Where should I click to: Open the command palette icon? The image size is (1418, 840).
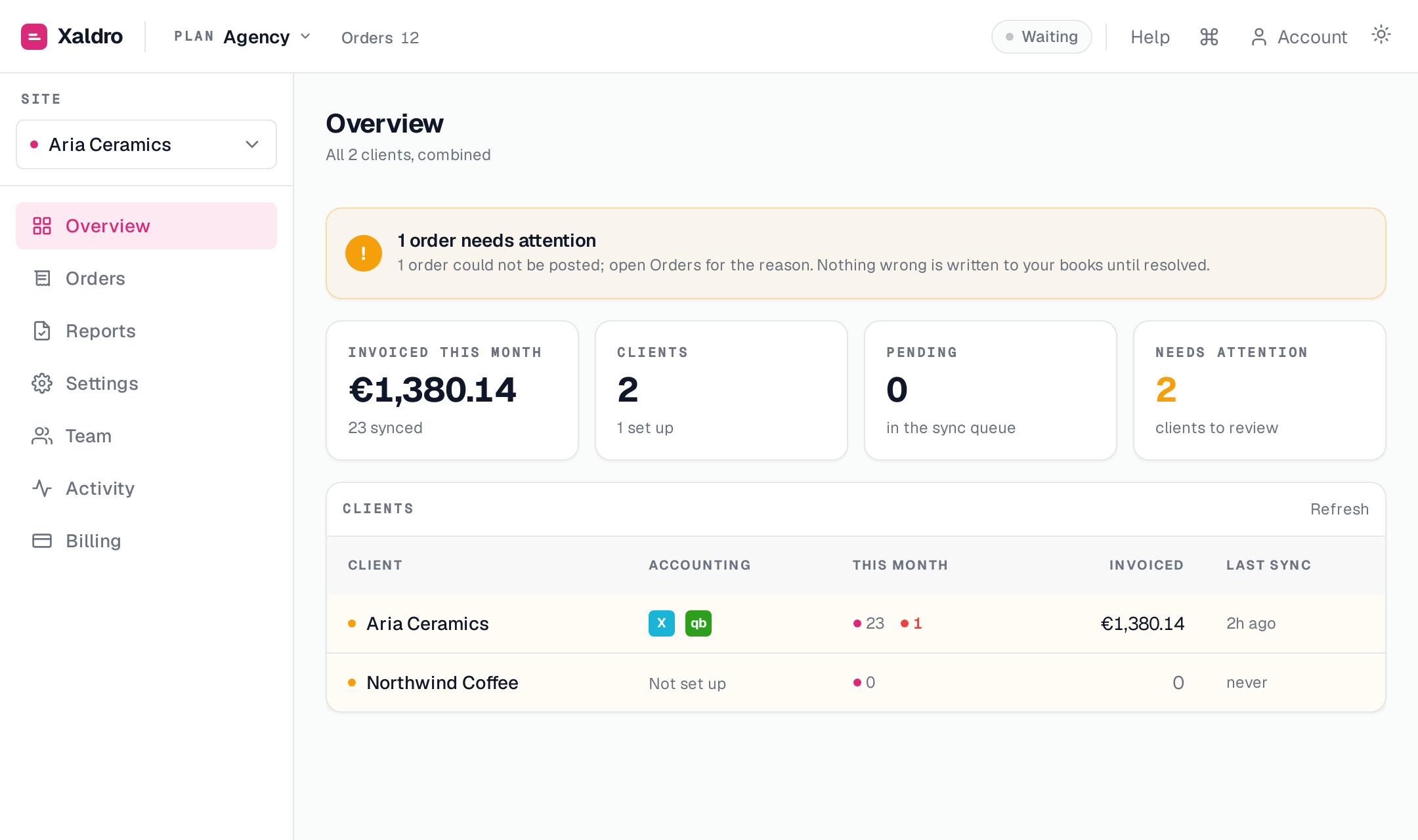click(1209, 37)
